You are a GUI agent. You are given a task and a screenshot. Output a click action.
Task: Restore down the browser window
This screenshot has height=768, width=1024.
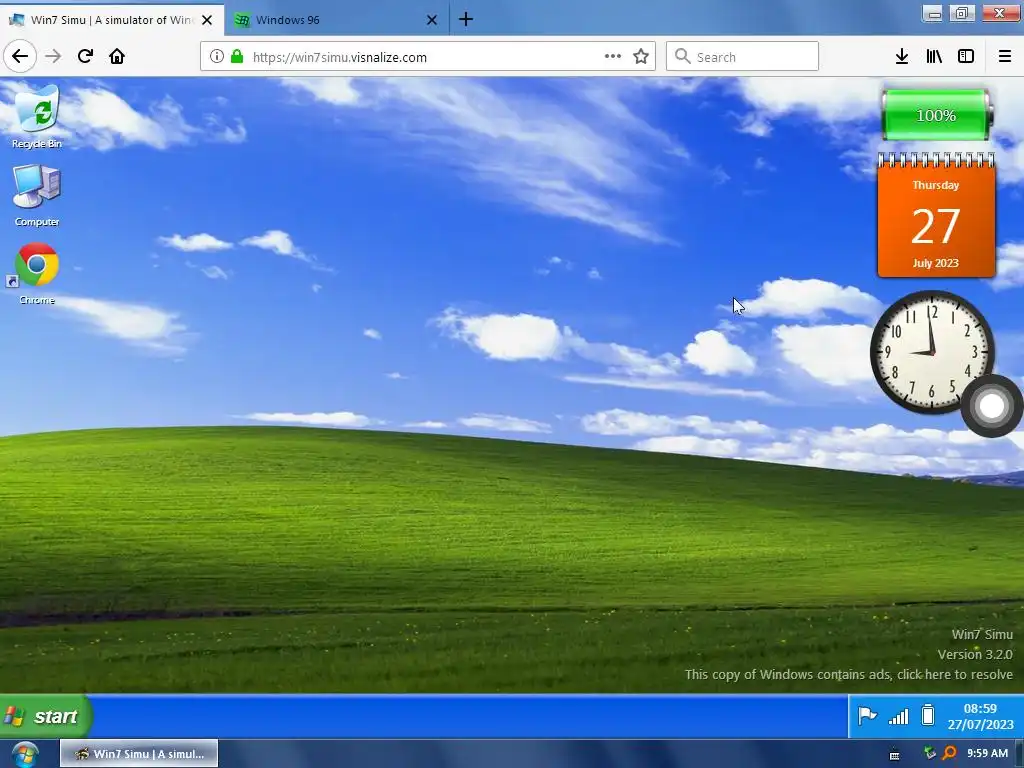pos(962,13)
